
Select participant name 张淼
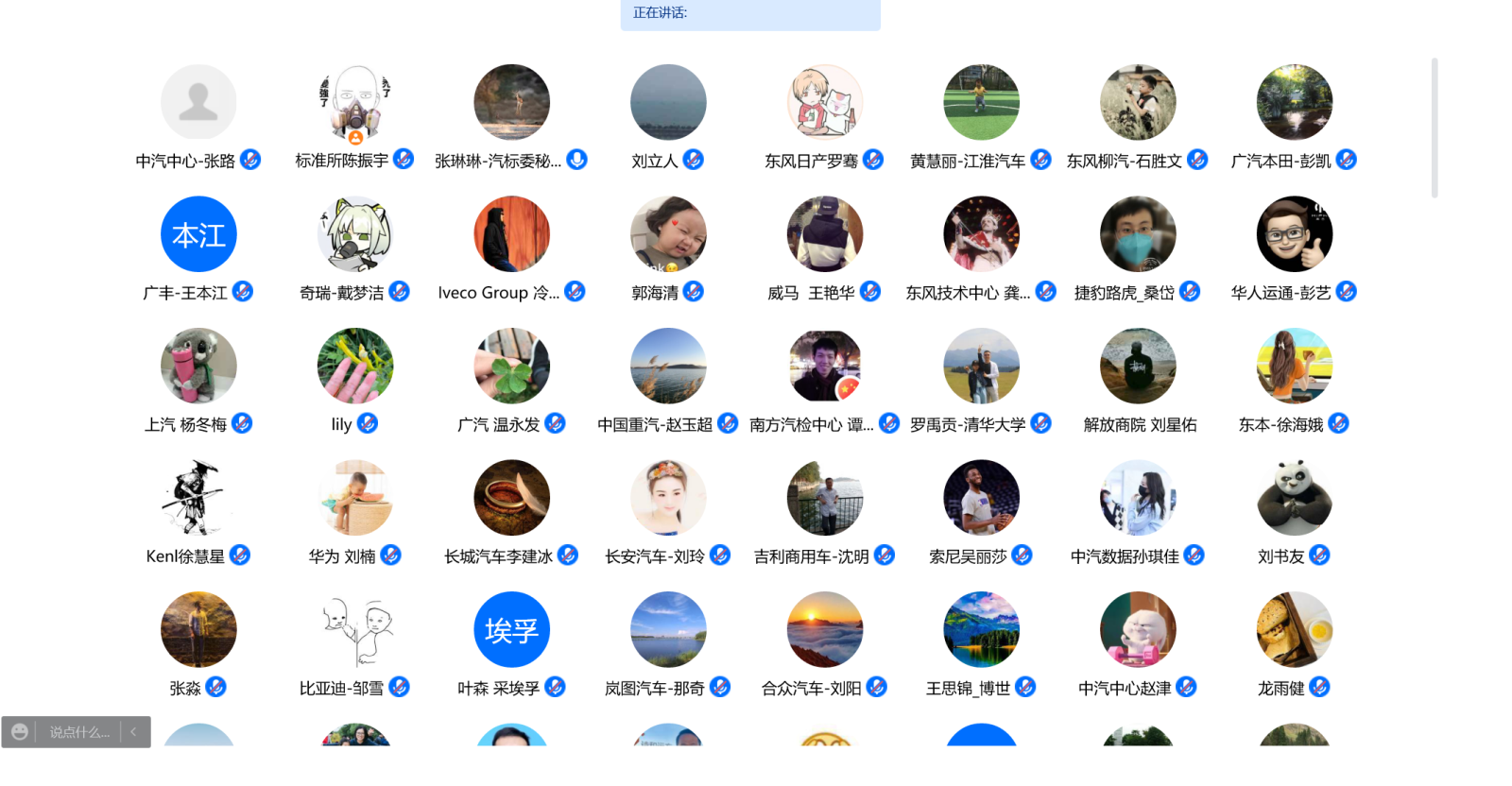(185, 689)
